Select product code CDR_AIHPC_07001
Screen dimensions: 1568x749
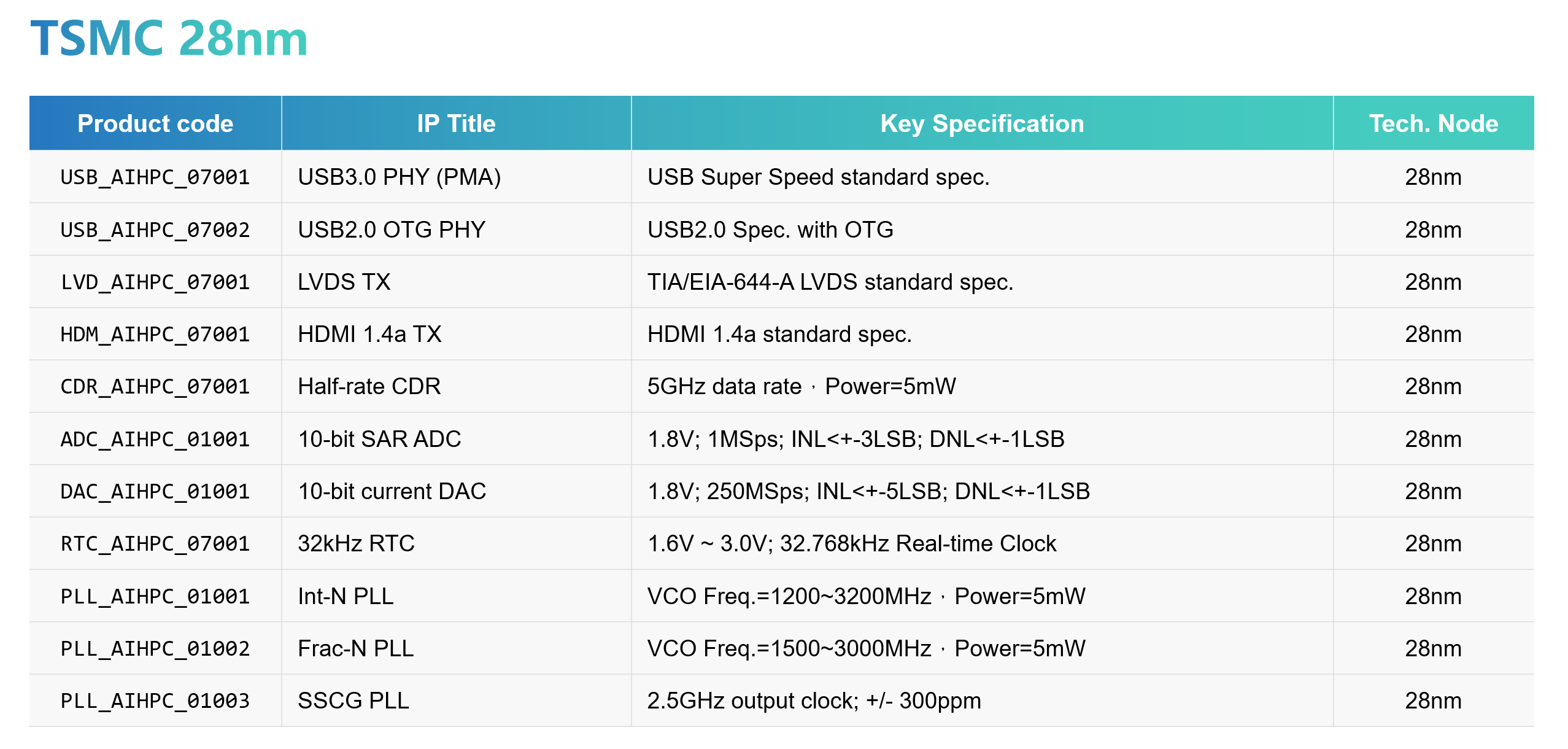click(x=155, y=387)
